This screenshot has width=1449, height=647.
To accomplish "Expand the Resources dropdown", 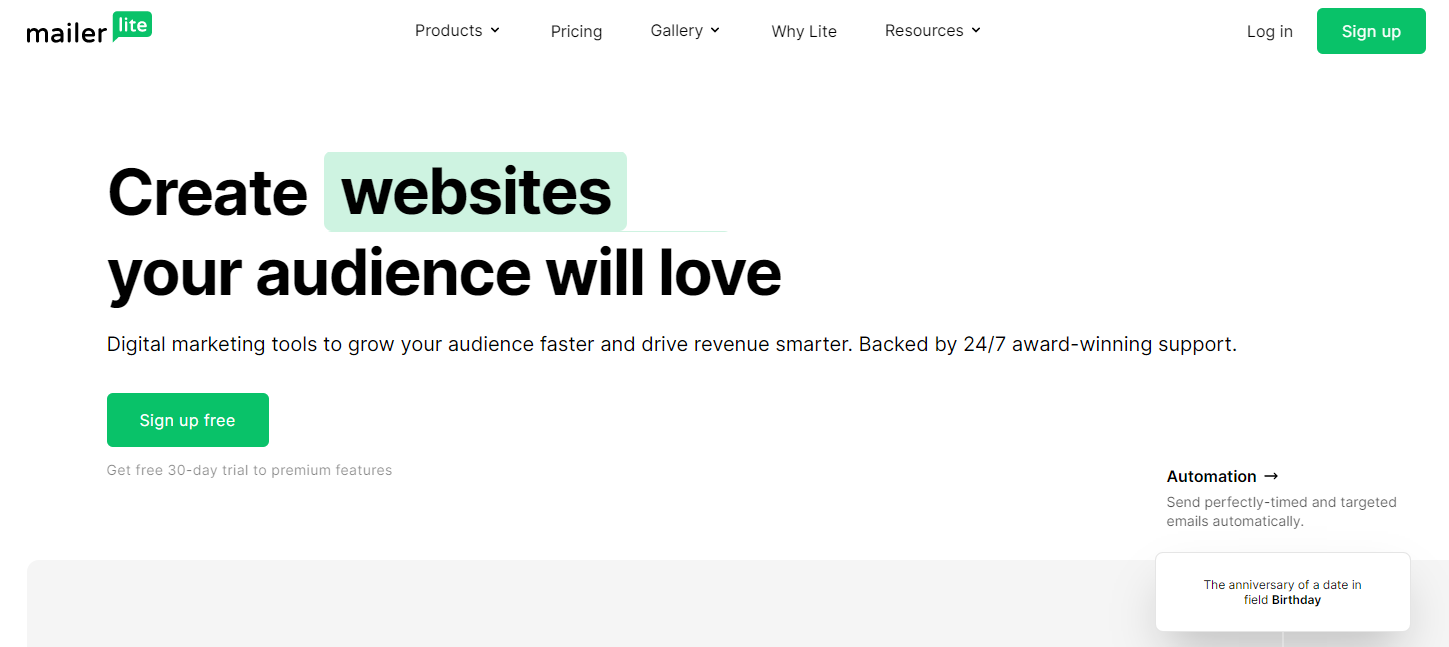I will pyautogui.click(x=933, y=30).
